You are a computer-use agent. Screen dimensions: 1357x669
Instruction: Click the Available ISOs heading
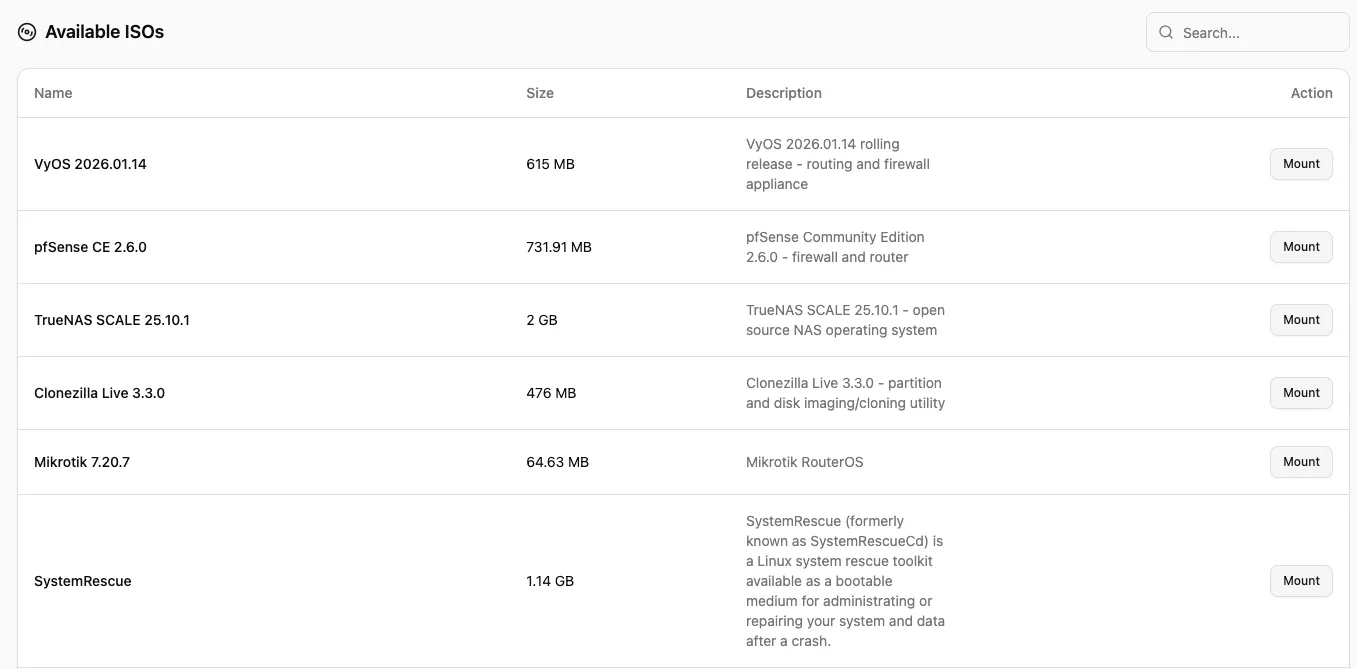[x=104, y=32]
